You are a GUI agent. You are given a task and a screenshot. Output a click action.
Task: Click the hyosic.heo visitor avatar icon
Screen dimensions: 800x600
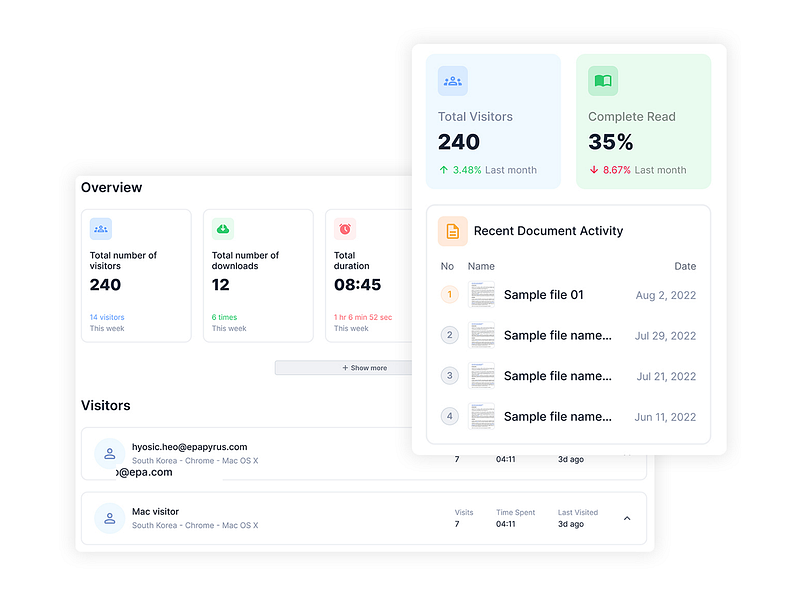[109, 453]
